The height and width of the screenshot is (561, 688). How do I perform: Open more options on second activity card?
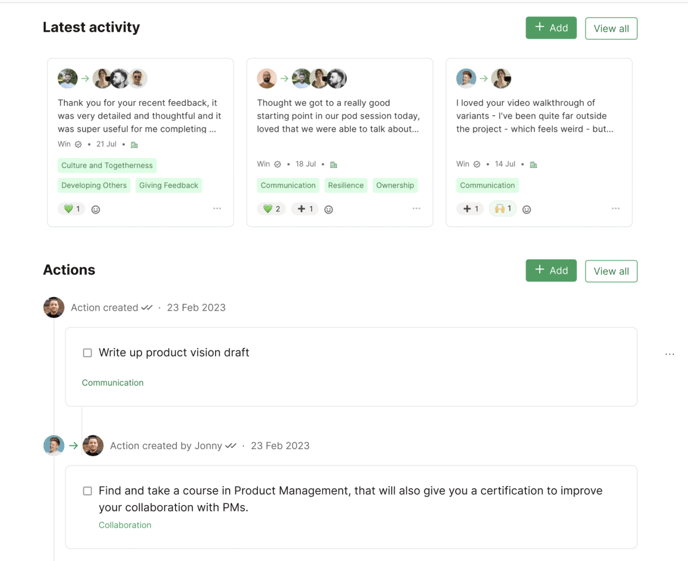(x=416, y=209)
